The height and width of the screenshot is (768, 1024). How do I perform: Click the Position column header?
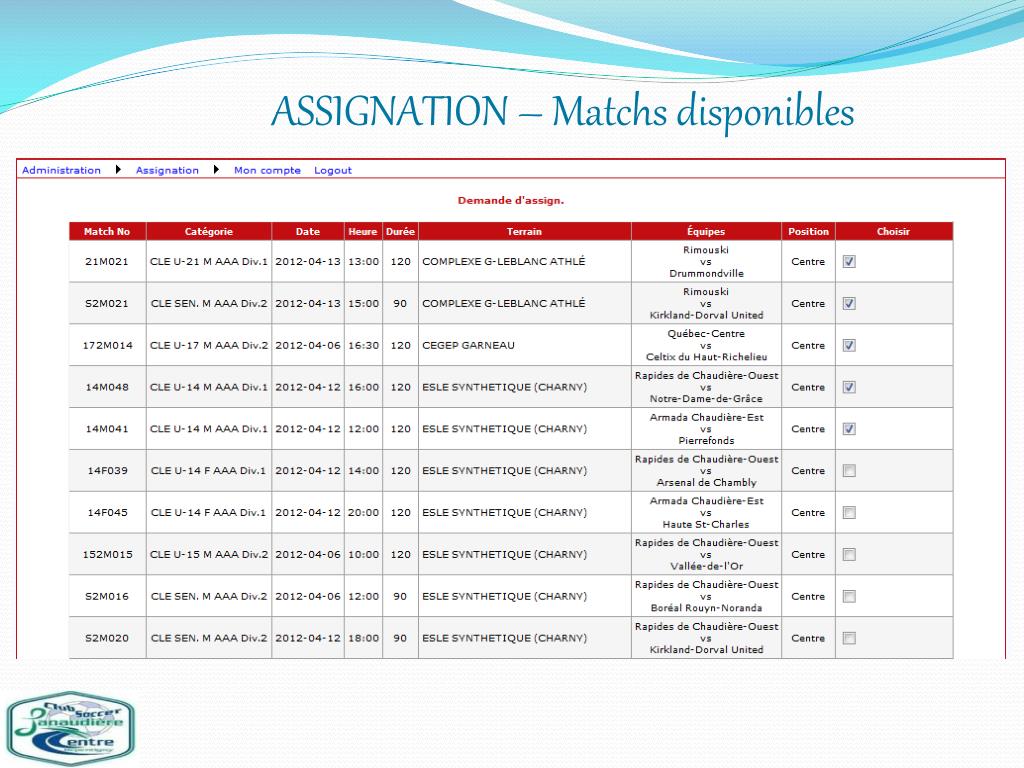pyautogui.click(x=808, y=231)
